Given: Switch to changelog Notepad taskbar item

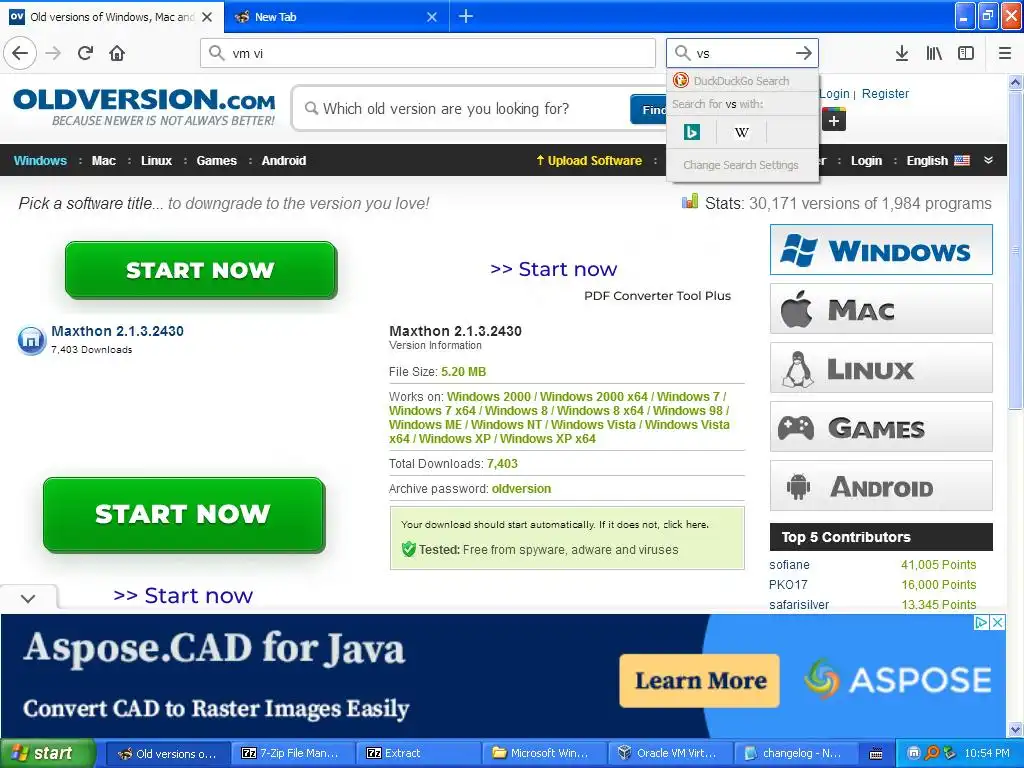Looking at the screenshot, I should 795,754.
